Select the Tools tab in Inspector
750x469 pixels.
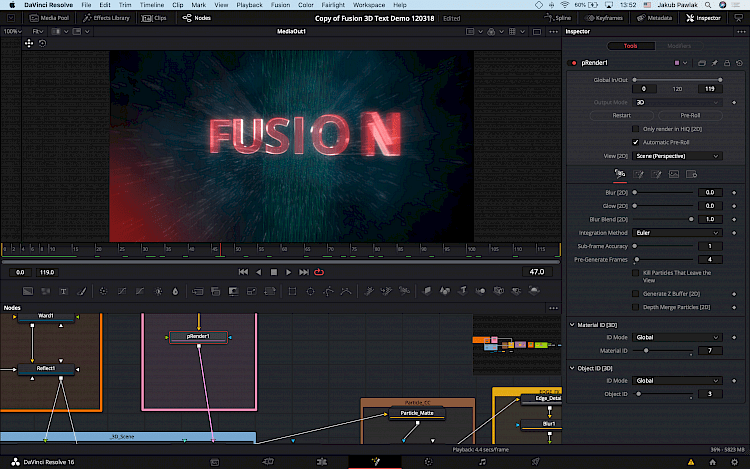click(x=630, y=46)
